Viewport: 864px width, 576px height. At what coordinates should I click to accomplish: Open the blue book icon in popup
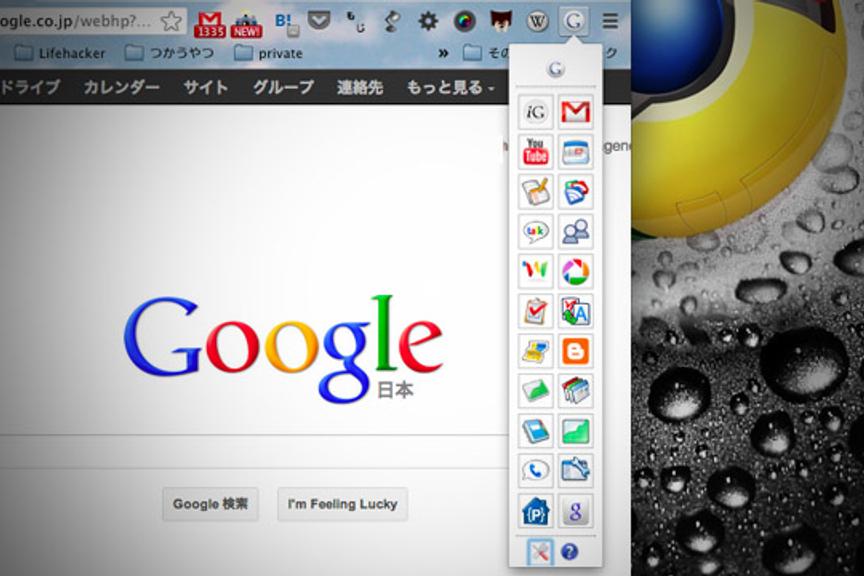[x=536, y=430]
